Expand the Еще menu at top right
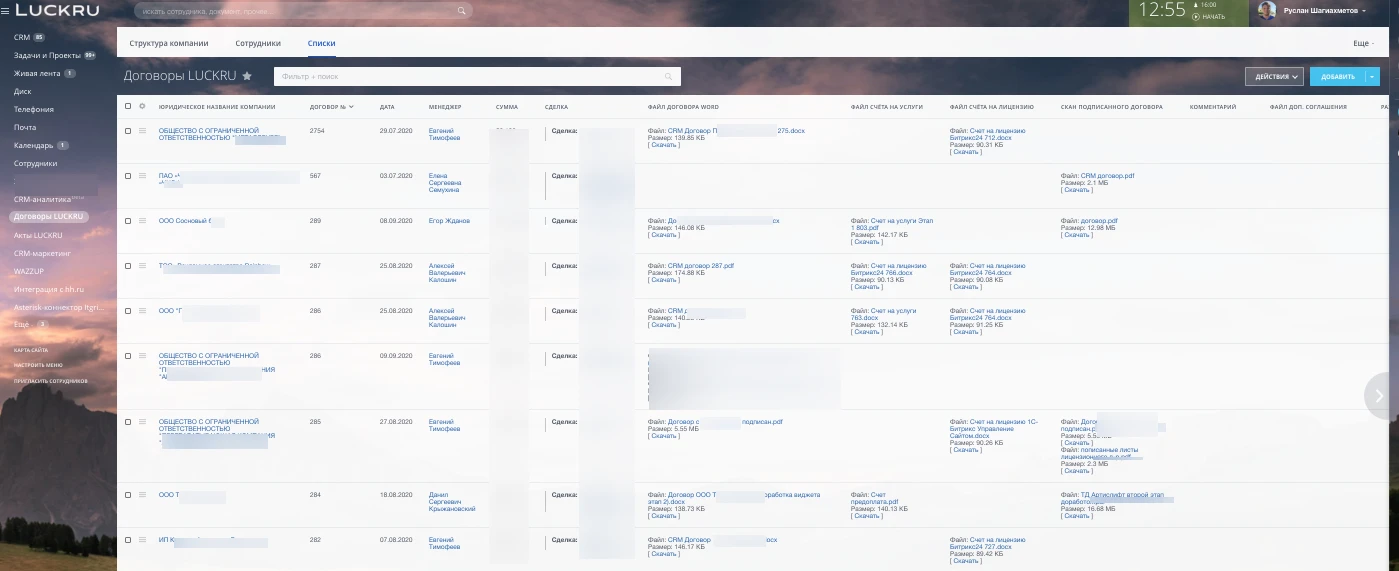The height and width of the screenshot is (571, 1399). 1363,44
